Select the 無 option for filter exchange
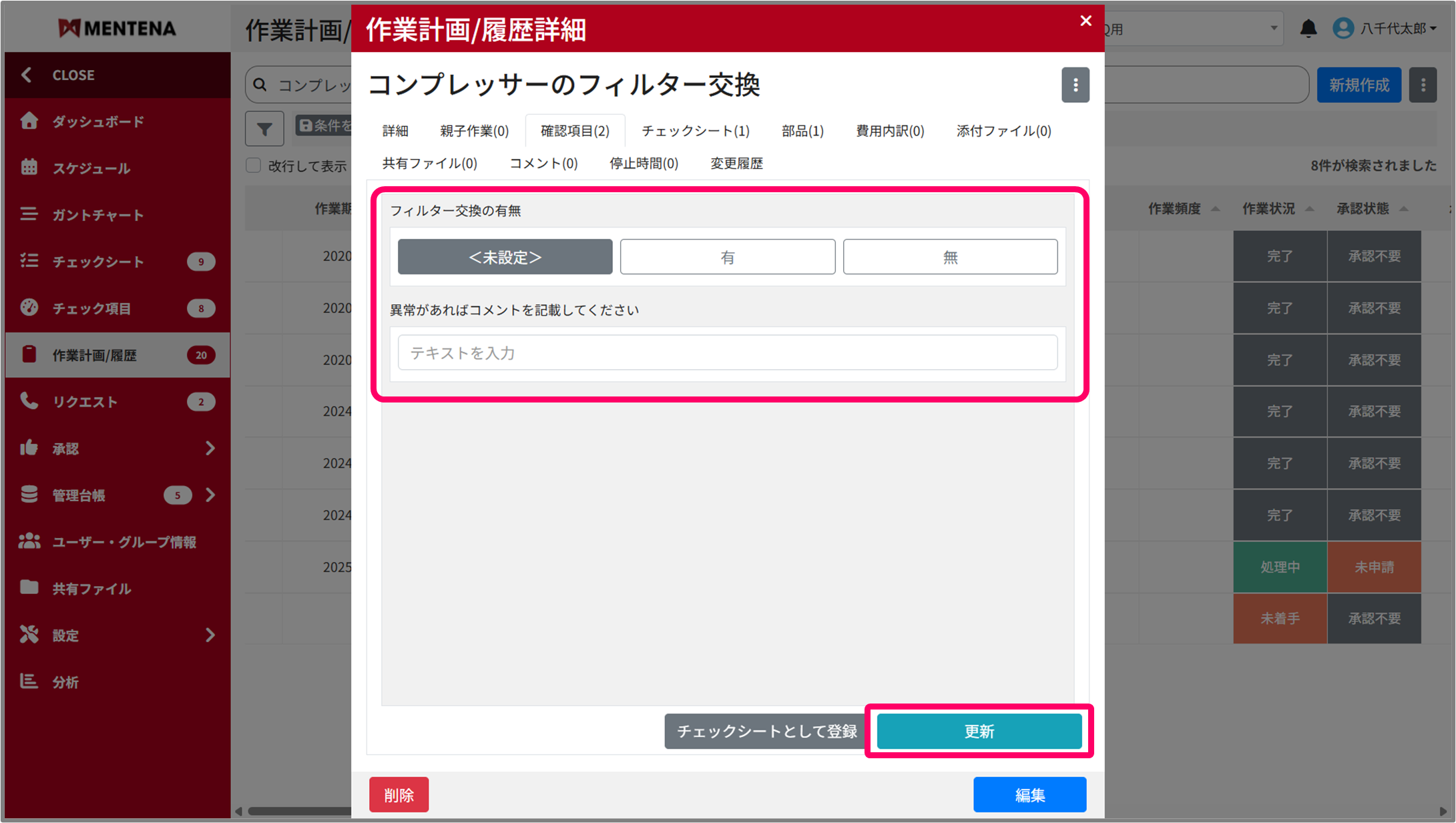The height and width of the screenshot is (823, 1456). pyautogui.click(x=949, y=257)
